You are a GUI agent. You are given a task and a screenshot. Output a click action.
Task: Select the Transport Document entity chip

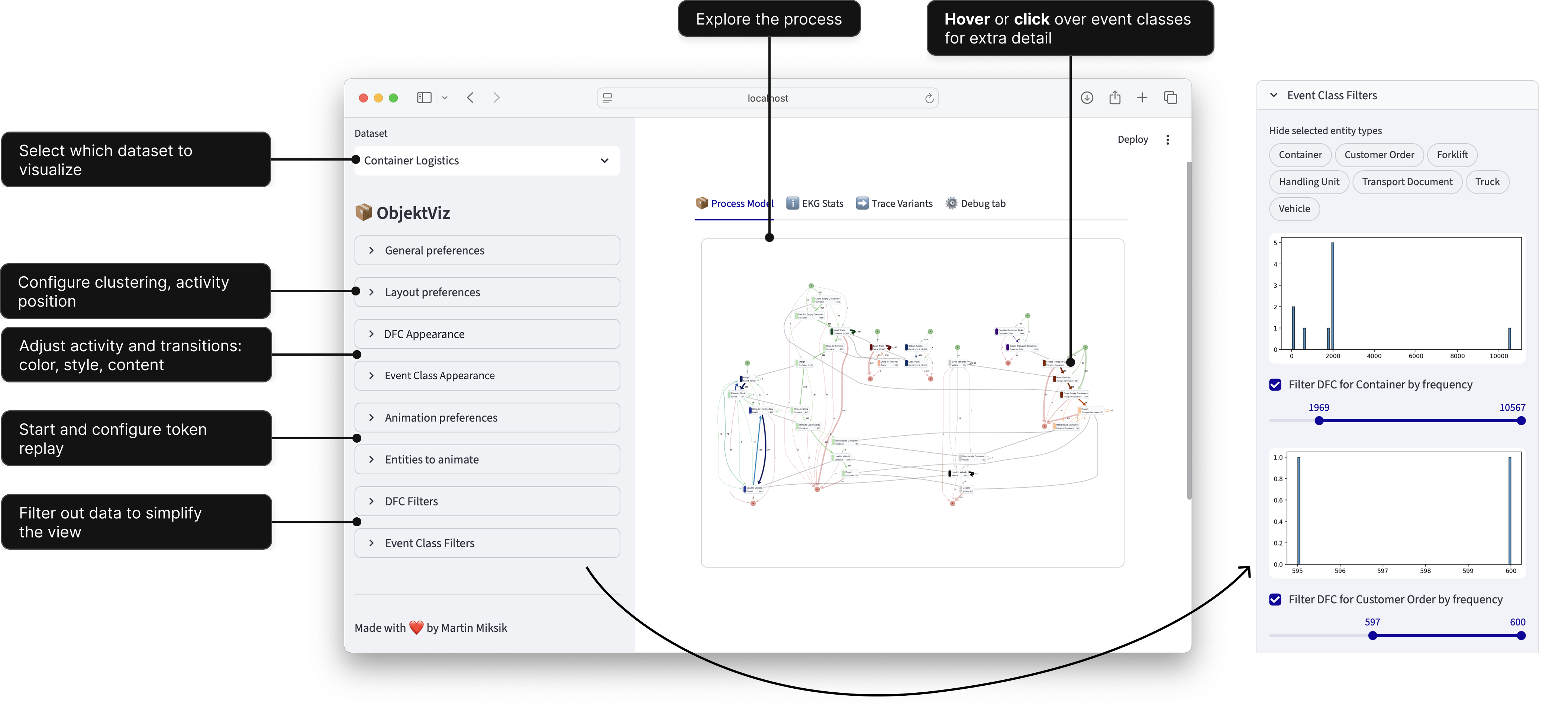click(x=1407, y=181)
